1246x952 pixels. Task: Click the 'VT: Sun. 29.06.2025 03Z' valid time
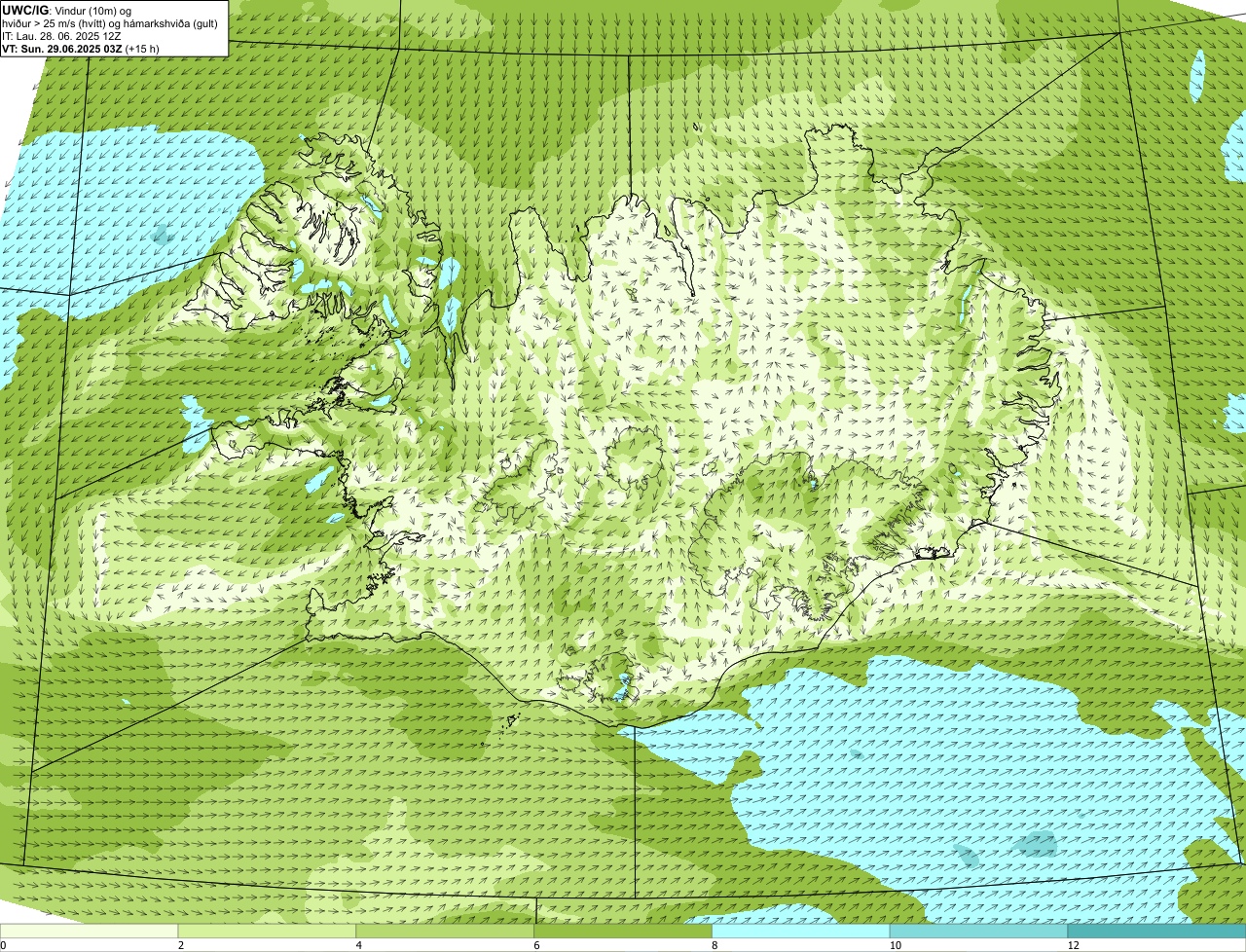pyautogui.click(x=61, y=48)
